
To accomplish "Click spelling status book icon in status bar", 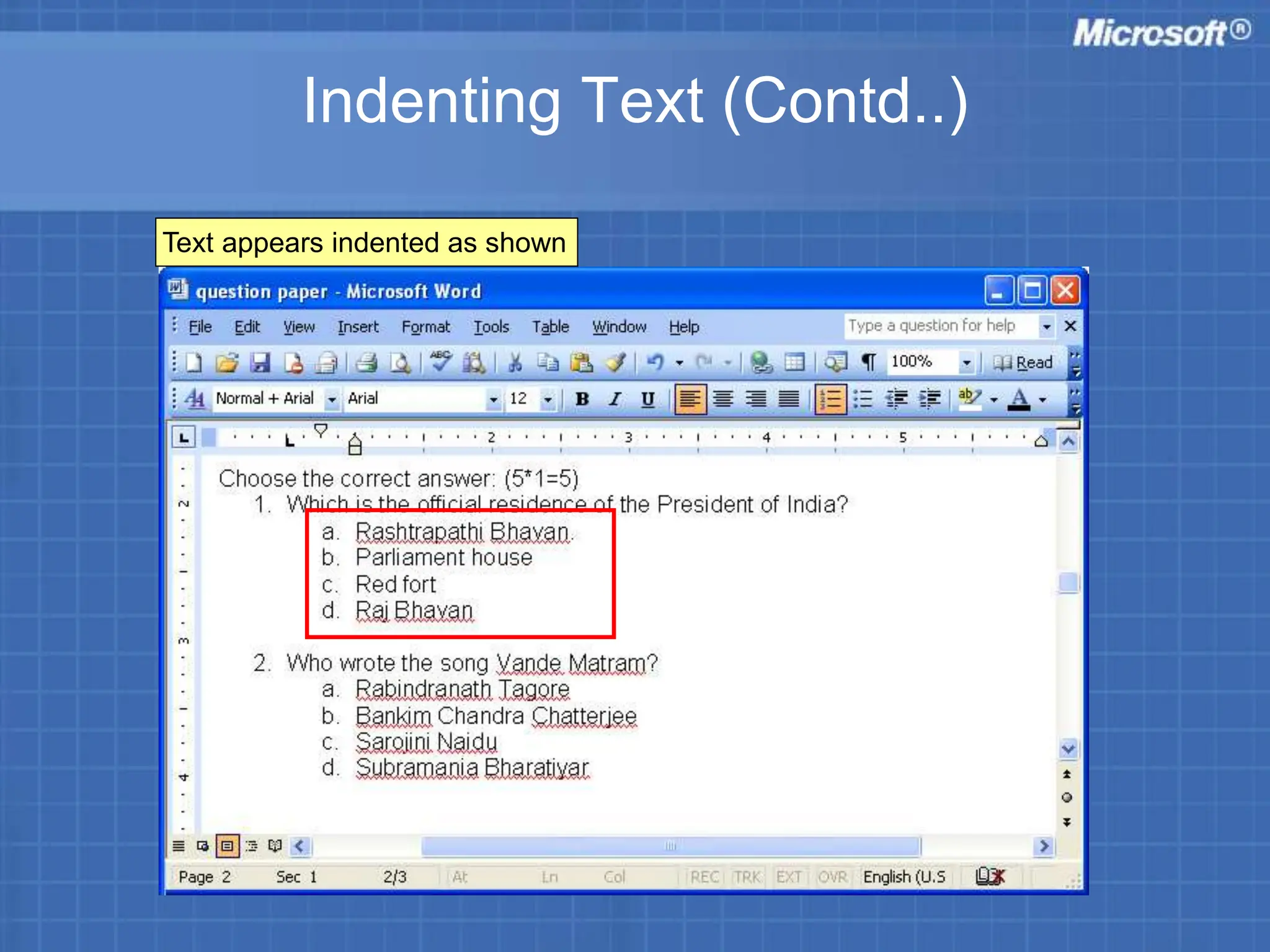I will point(990,876).
